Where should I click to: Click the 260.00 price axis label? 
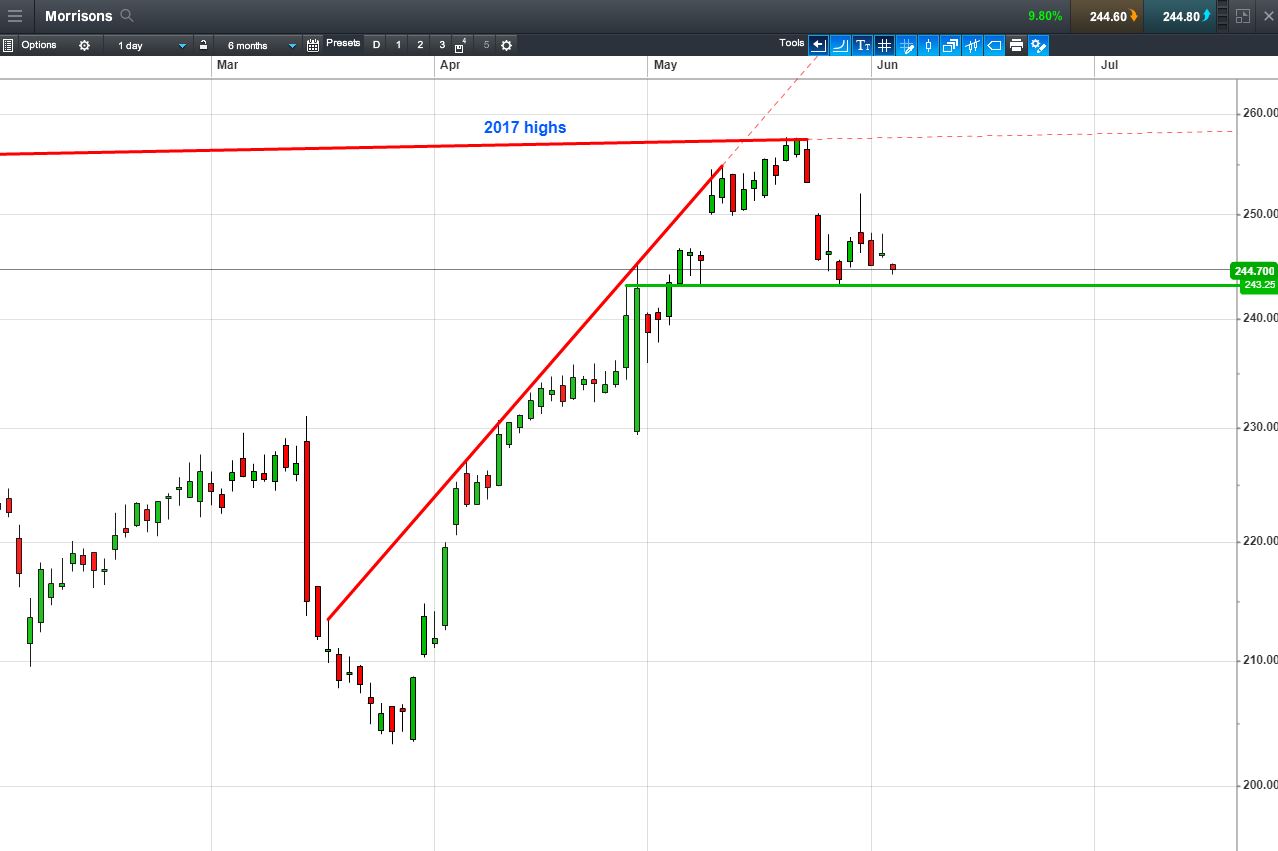coord(1259,113)
